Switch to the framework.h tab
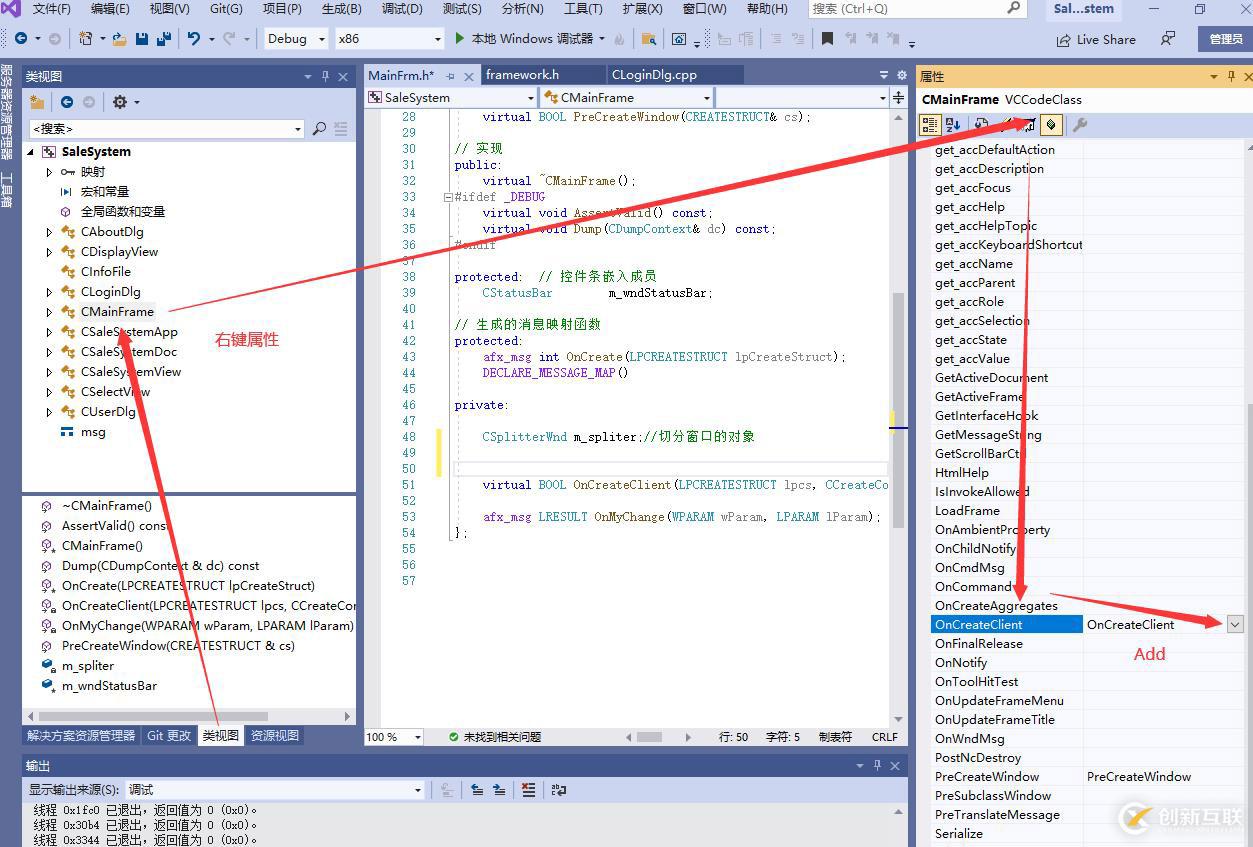The image size is (1253, 847). 522,75
